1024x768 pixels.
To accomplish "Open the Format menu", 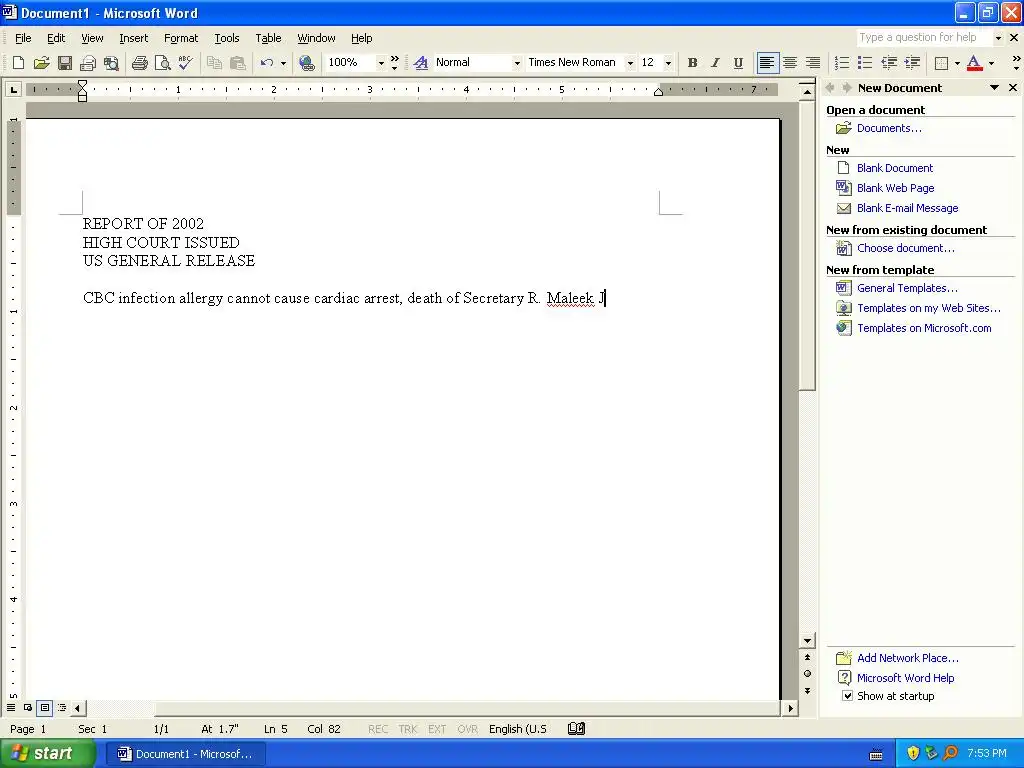I will tap(181, 38).
